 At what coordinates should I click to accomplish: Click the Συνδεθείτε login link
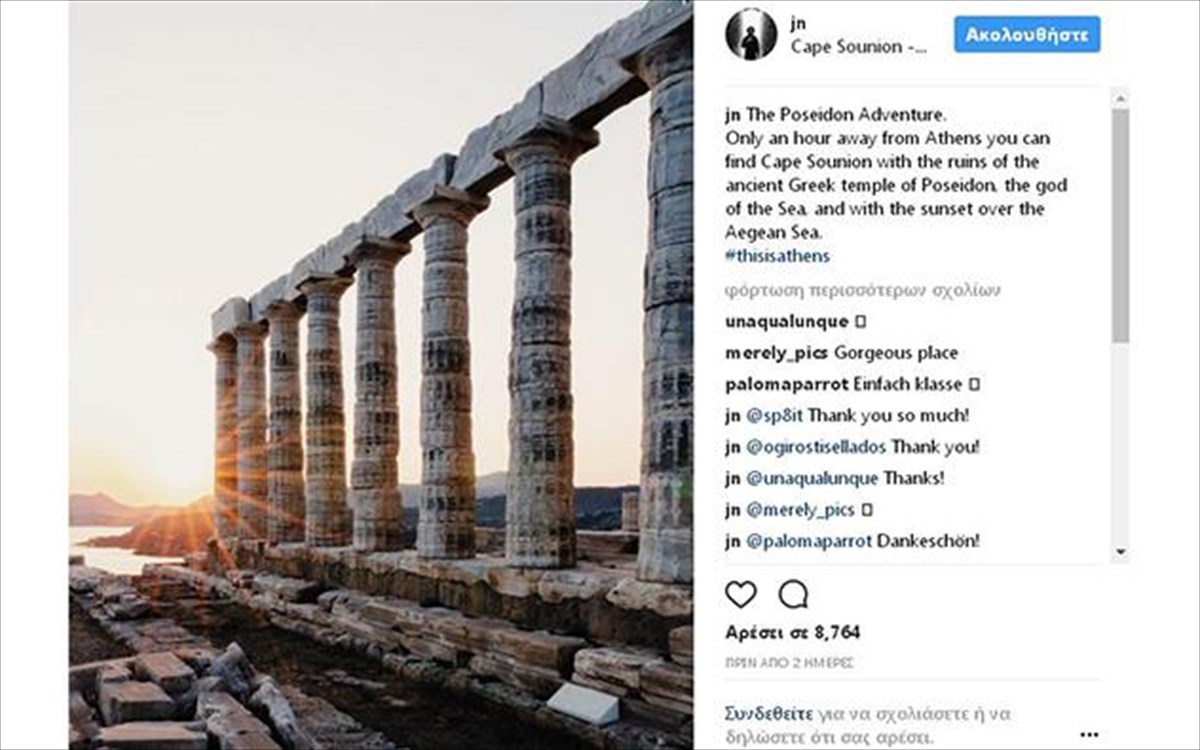[765, 714]
